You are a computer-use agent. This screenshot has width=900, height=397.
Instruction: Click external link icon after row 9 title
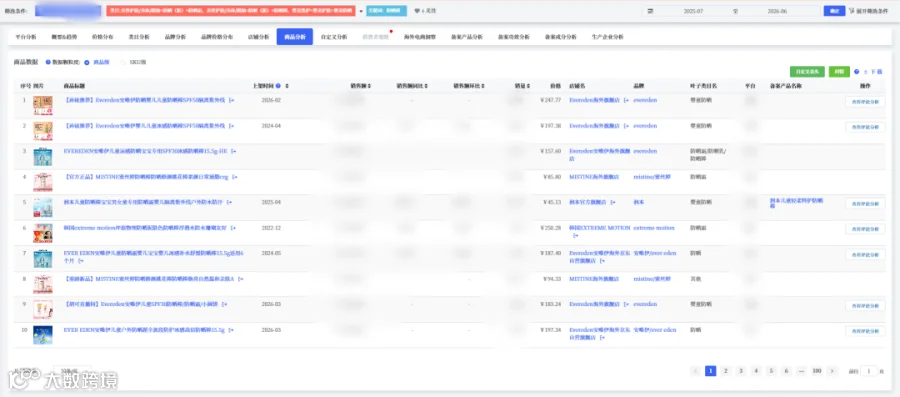(x=224, y=304)
